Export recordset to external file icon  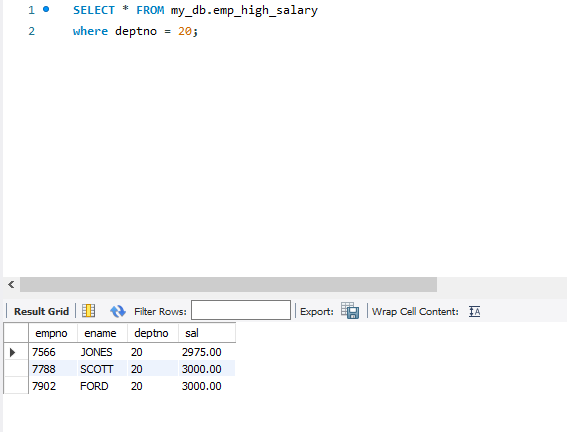[x=350, y=311]
